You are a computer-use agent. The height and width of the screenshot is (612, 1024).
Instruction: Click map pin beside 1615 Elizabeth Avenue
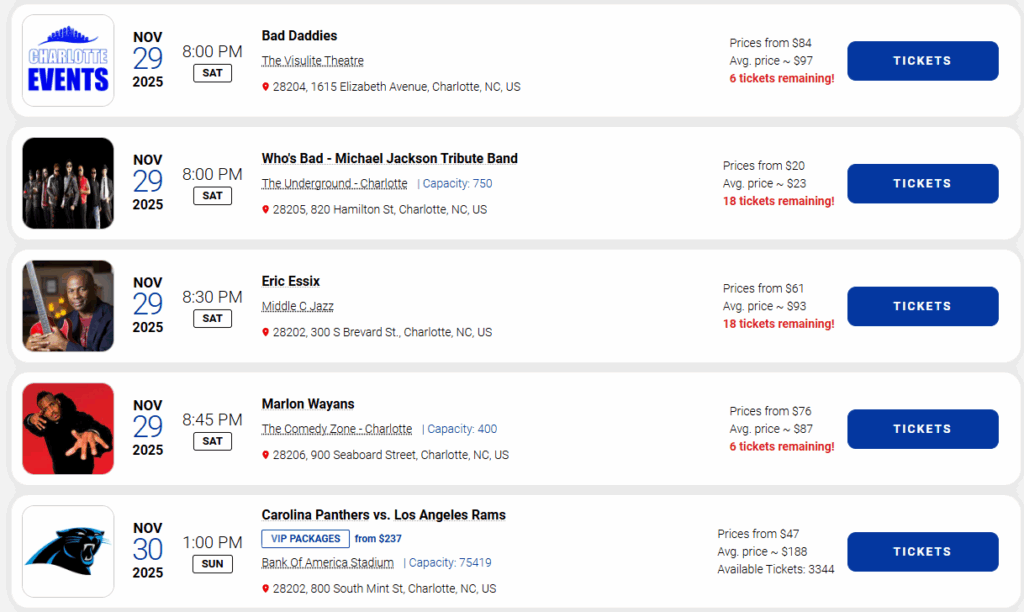point(266,87)
